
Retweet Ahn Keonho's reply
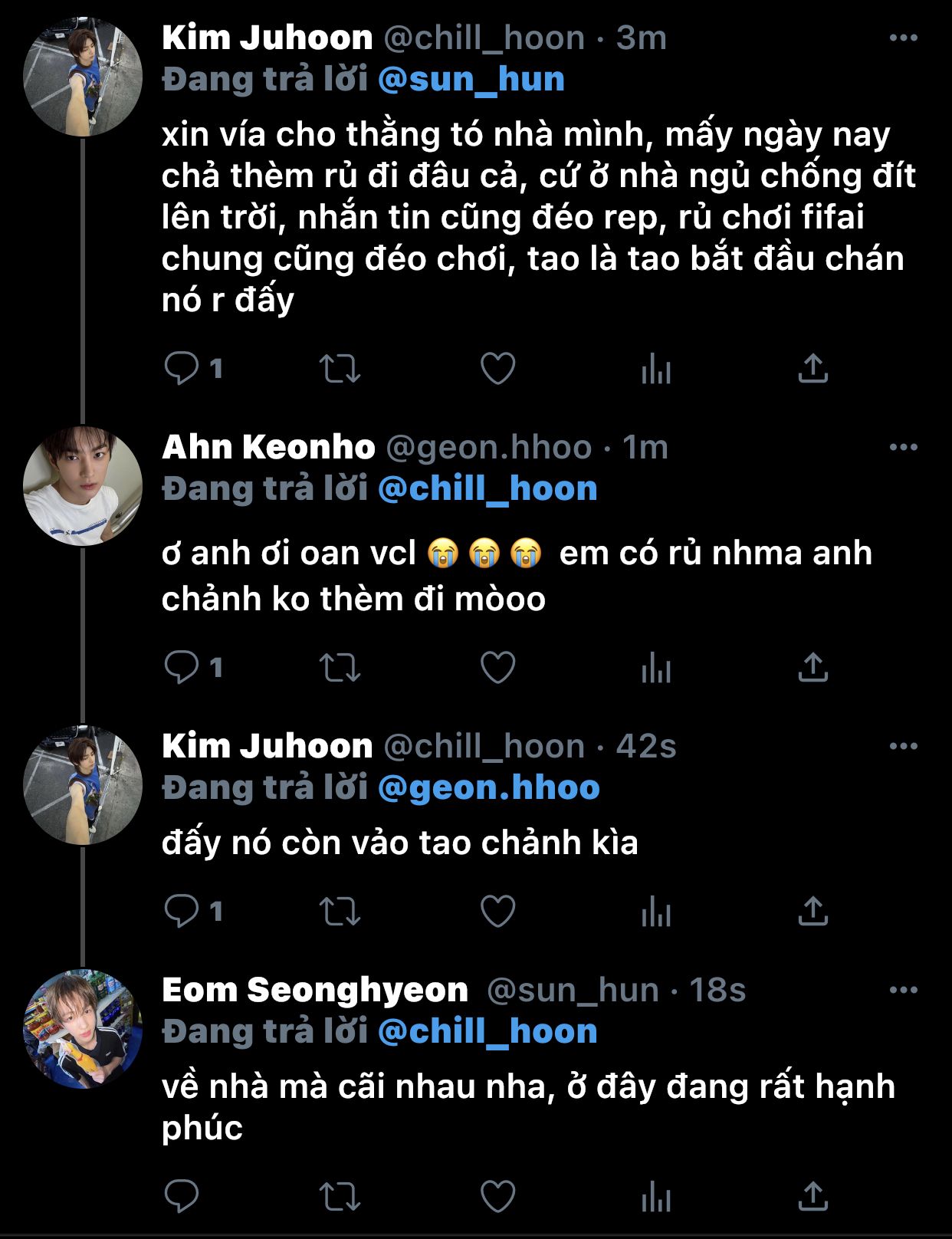pos(340,668)
